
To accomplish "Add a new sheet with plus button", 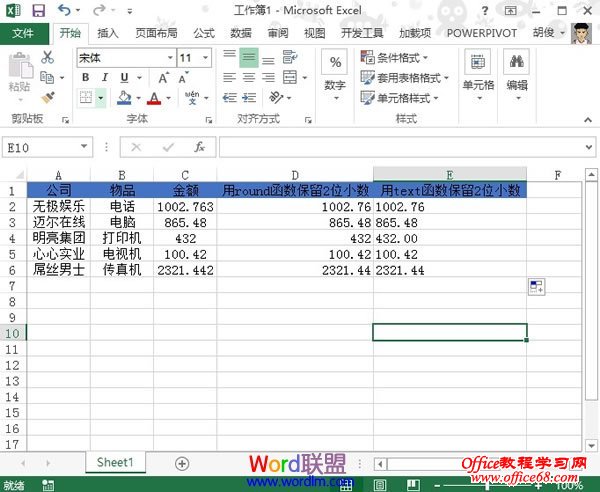I will tap(182, 464).
